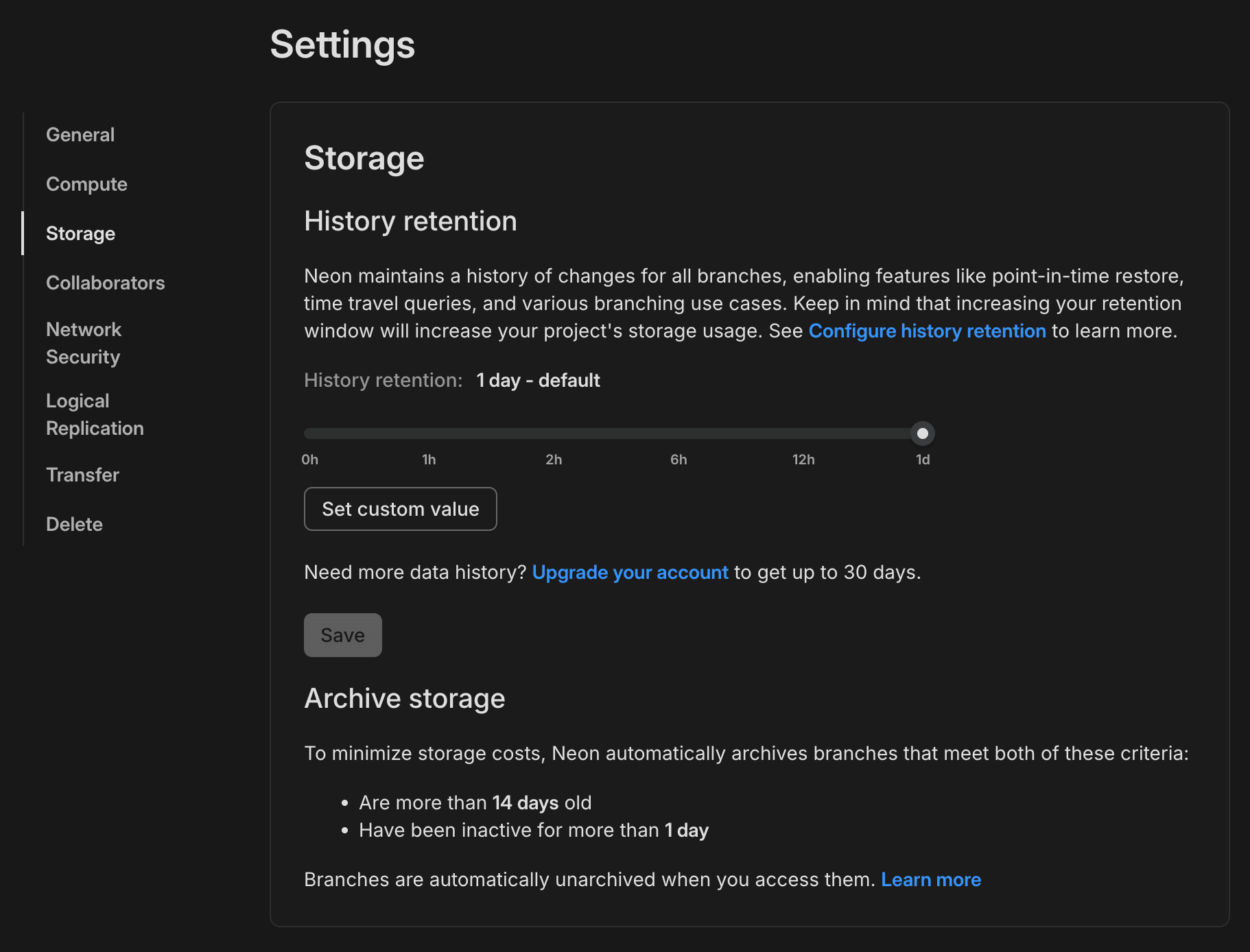Open the Delete project section
The image size is (1250, 952).
74,524
